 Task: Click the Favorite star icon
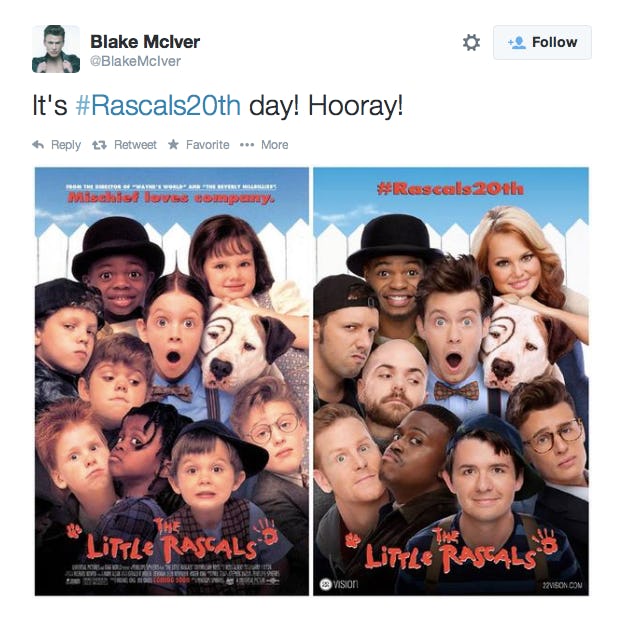[x=173, y=144]
